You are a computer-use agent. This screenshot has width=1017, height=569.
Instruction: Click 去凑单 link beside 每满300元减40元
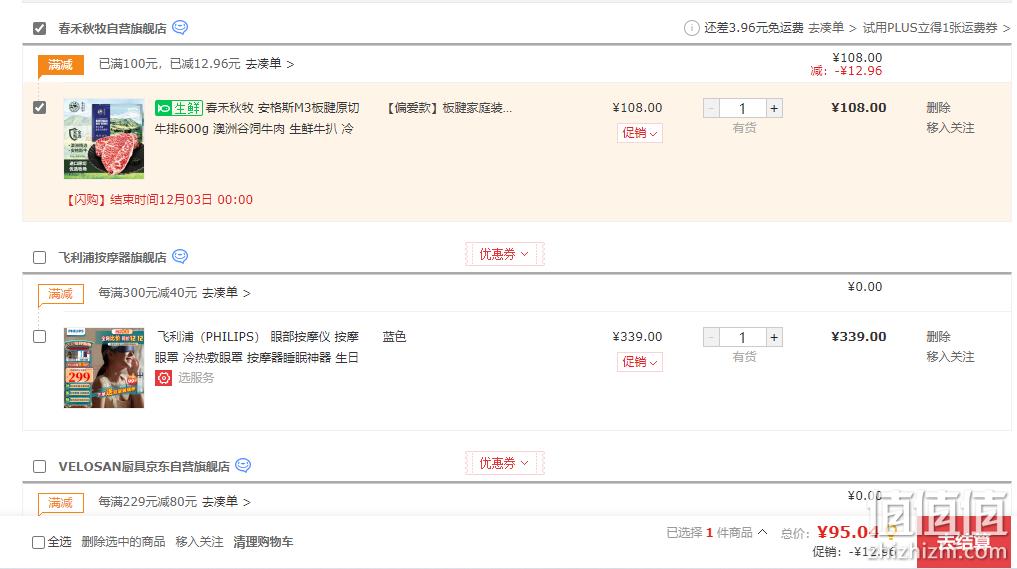[226, 293]
